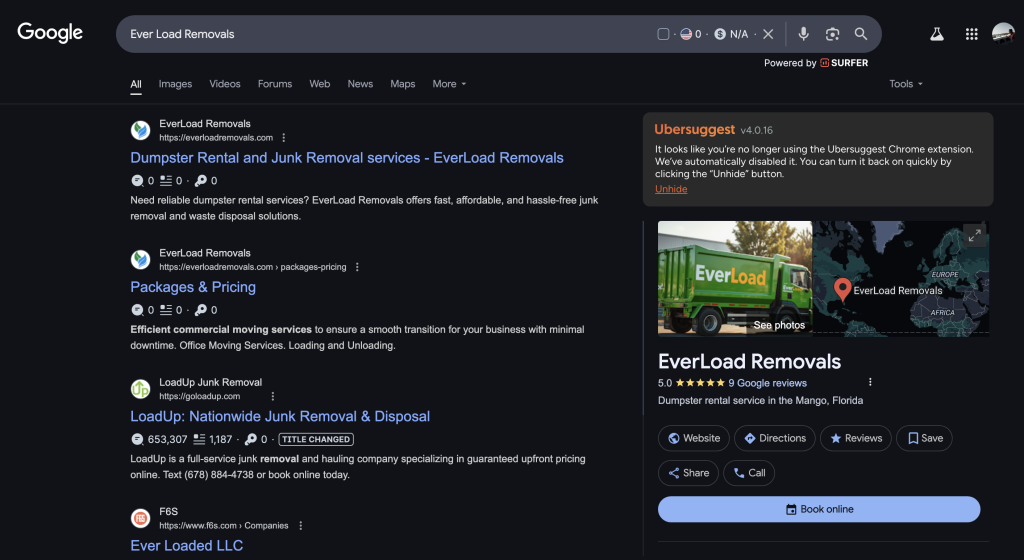This screenshot has width=1024, height=560.
Task: Click the dollar CPC icon in search bar
Action: pyautogui.click(x=720, y=34)
